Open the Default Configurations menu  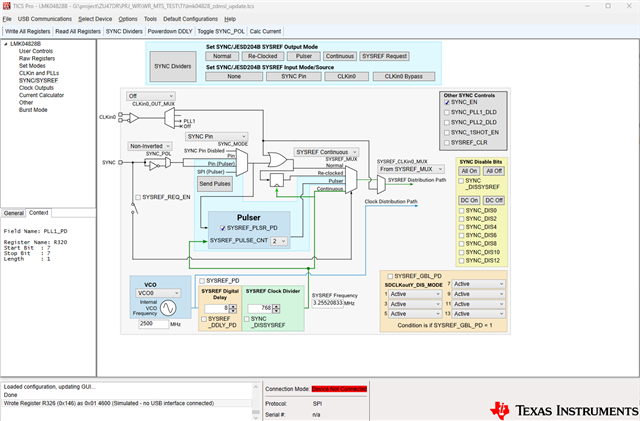[191, 19]
